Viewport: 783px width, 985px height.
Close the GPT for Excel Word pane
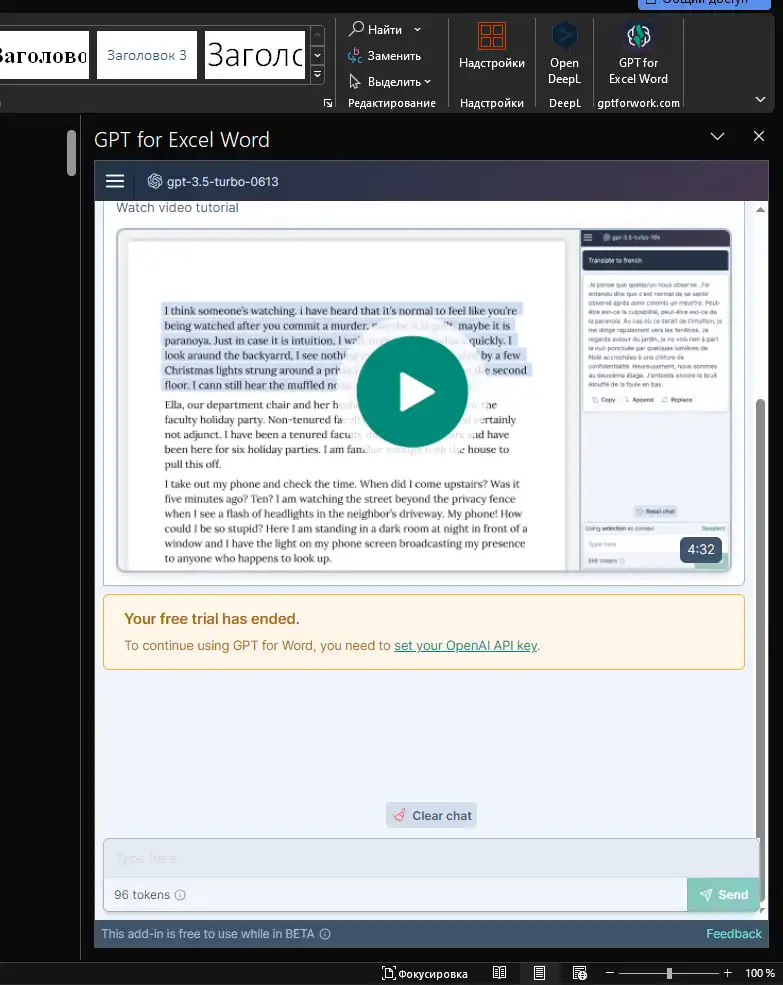pyautogui.click(x=758, y=136)
